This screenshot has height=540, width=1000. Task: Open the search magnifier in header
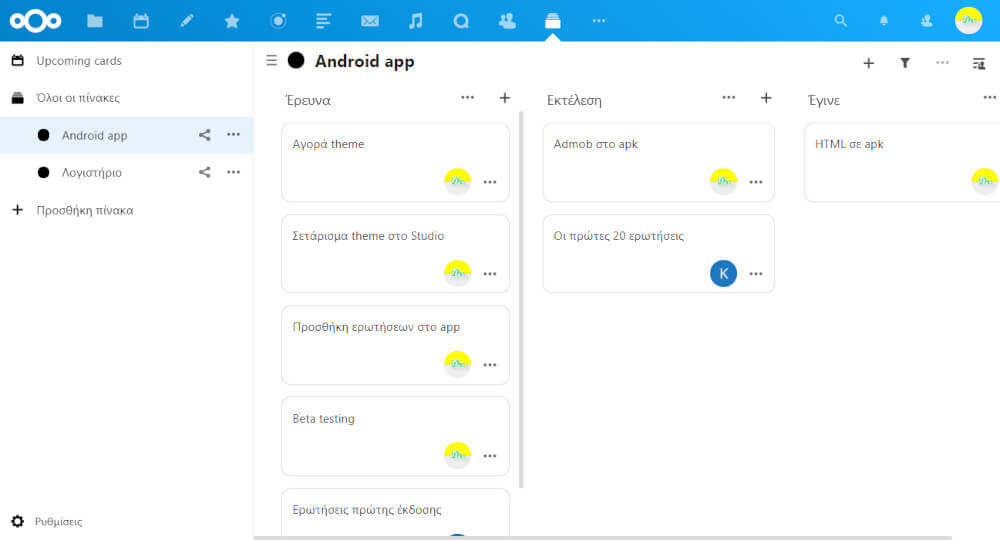[841, 20]
